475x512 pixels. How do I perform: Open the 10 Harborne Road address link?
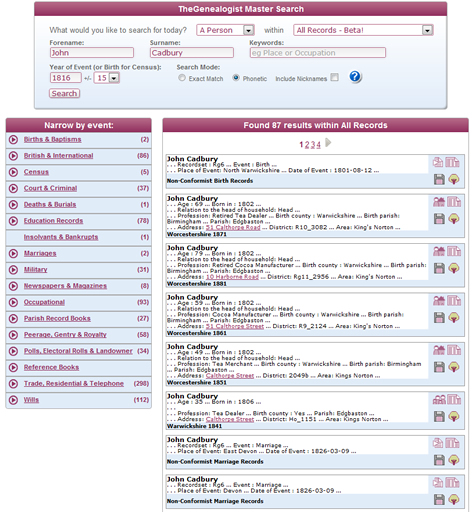(x=232, y=277)
